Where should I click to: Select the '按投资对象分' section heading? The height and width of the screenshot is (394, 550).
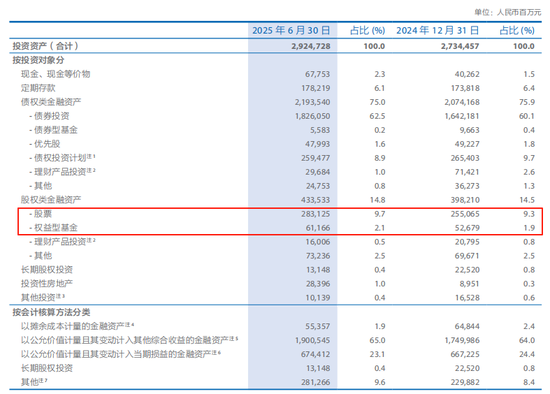[x=38, y=60]
